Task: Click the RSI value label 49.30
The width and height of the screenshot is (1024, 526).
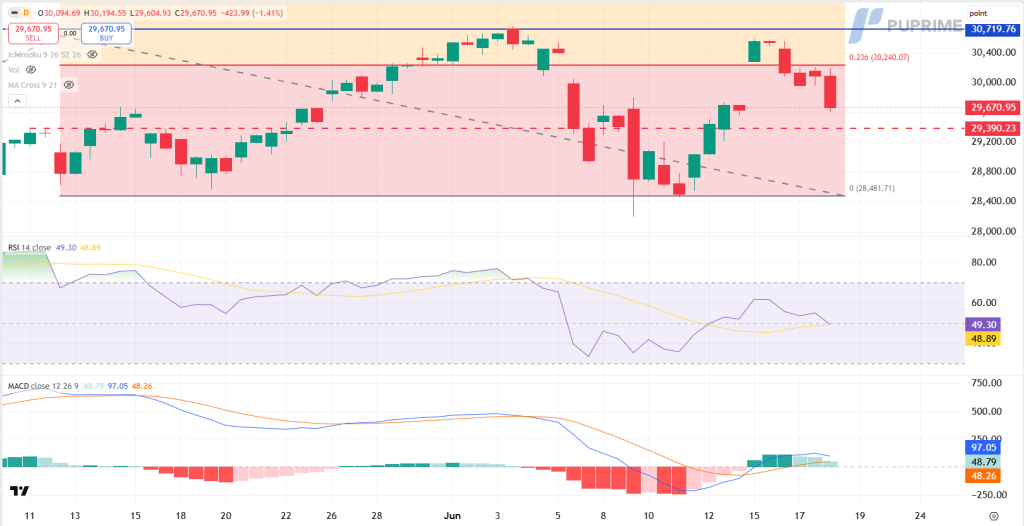Action: (x=983, y=324)
